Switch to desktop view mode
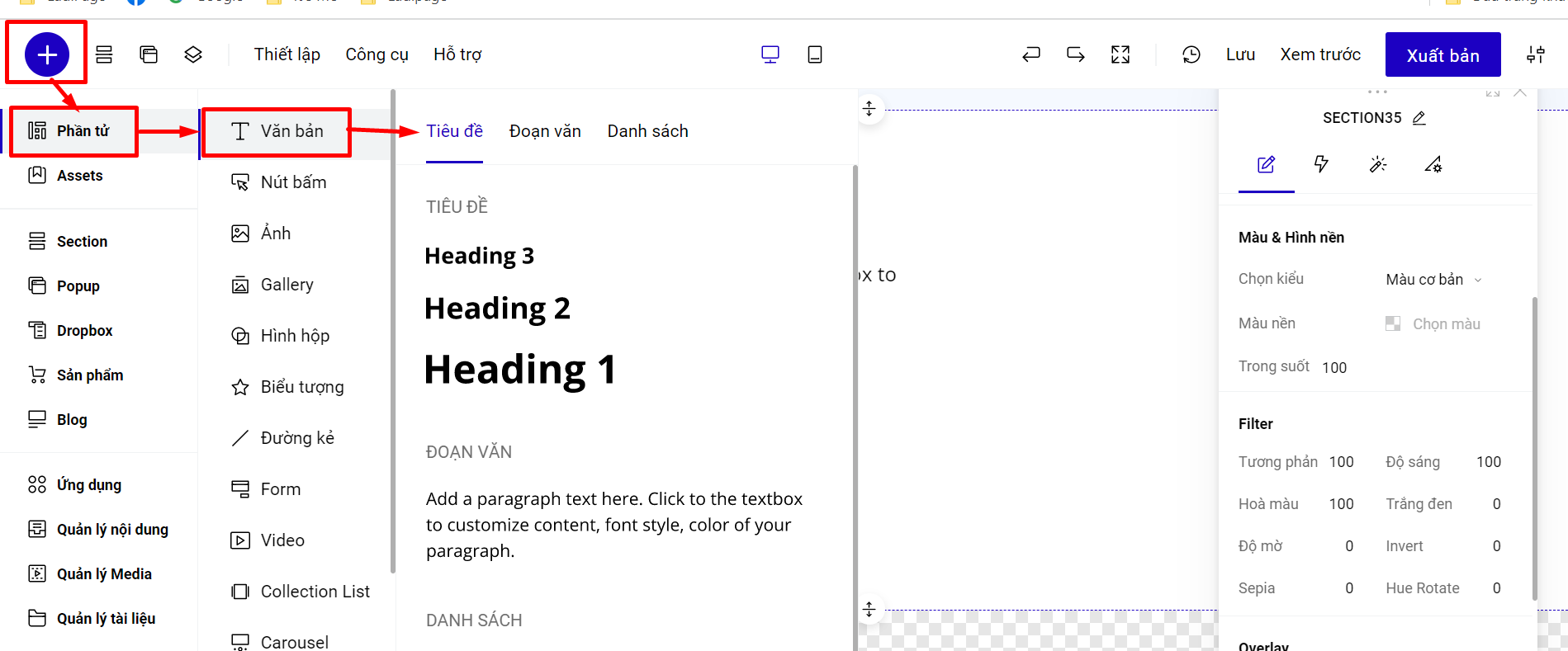 click(x=770, y=54)
